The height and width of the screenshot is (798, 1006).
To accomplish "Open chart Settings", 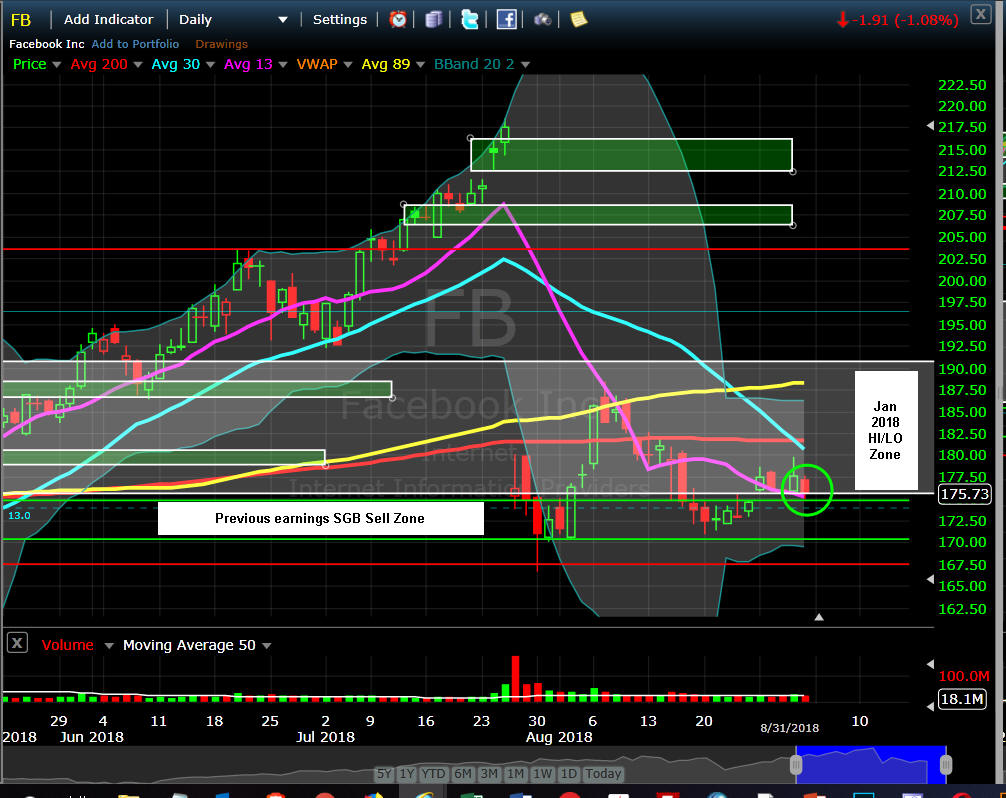I will (340, 19).
